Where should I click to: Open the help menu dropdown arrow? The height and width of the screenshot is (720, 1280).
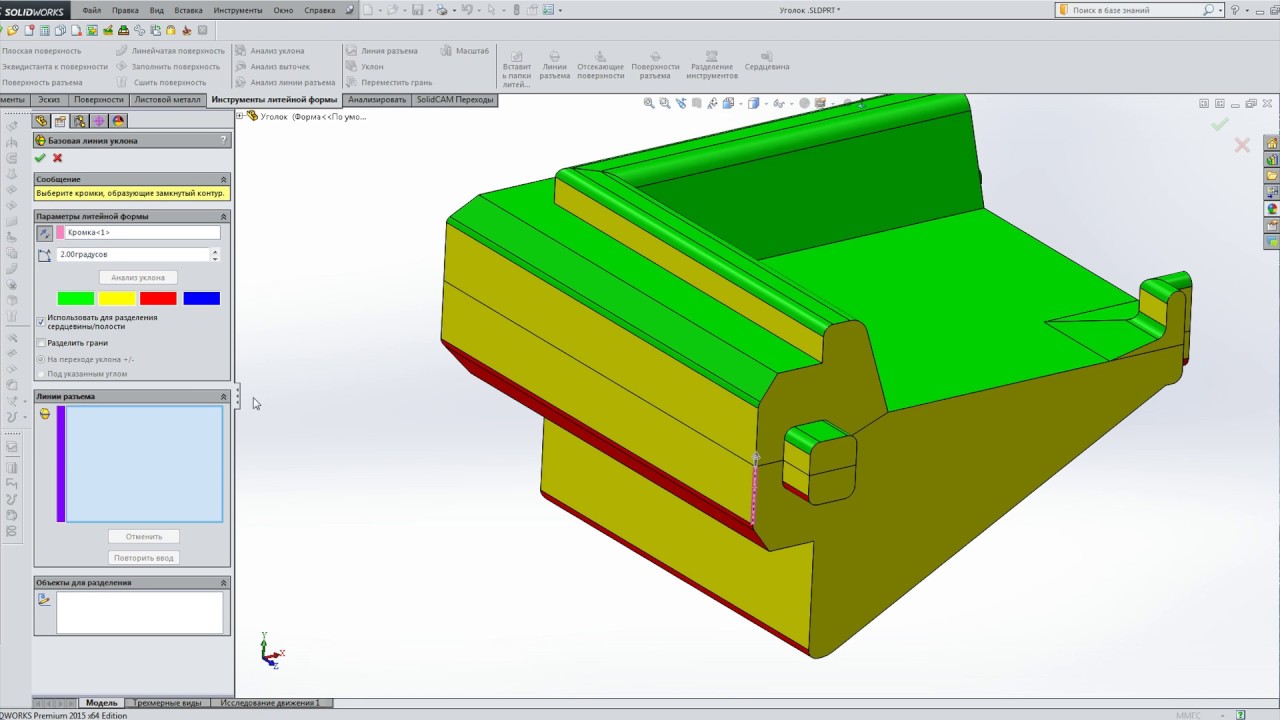click(1246, 10)
